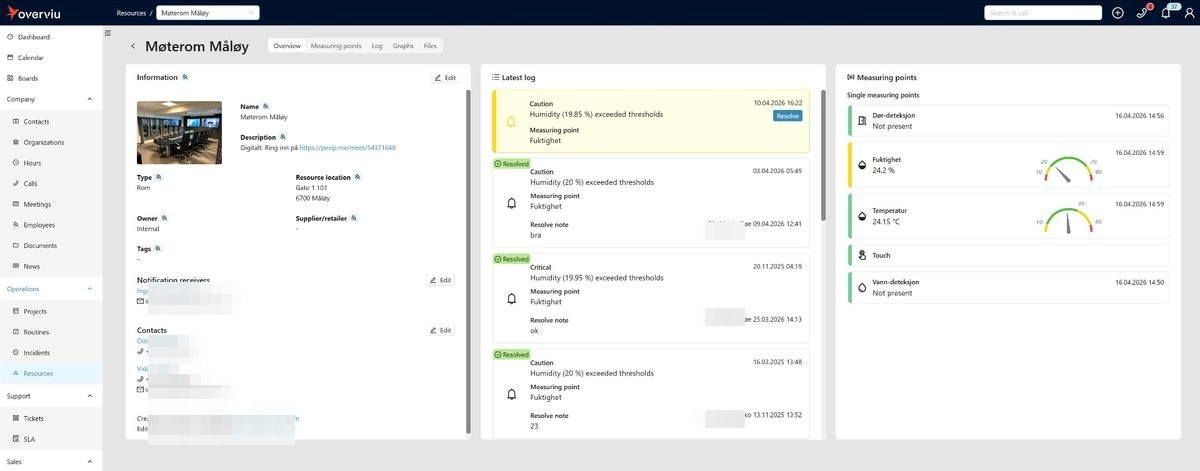Screen dimensions: 1200x471
Task: Go to Organizations in the sidebar
Action: tap(51, 142)
